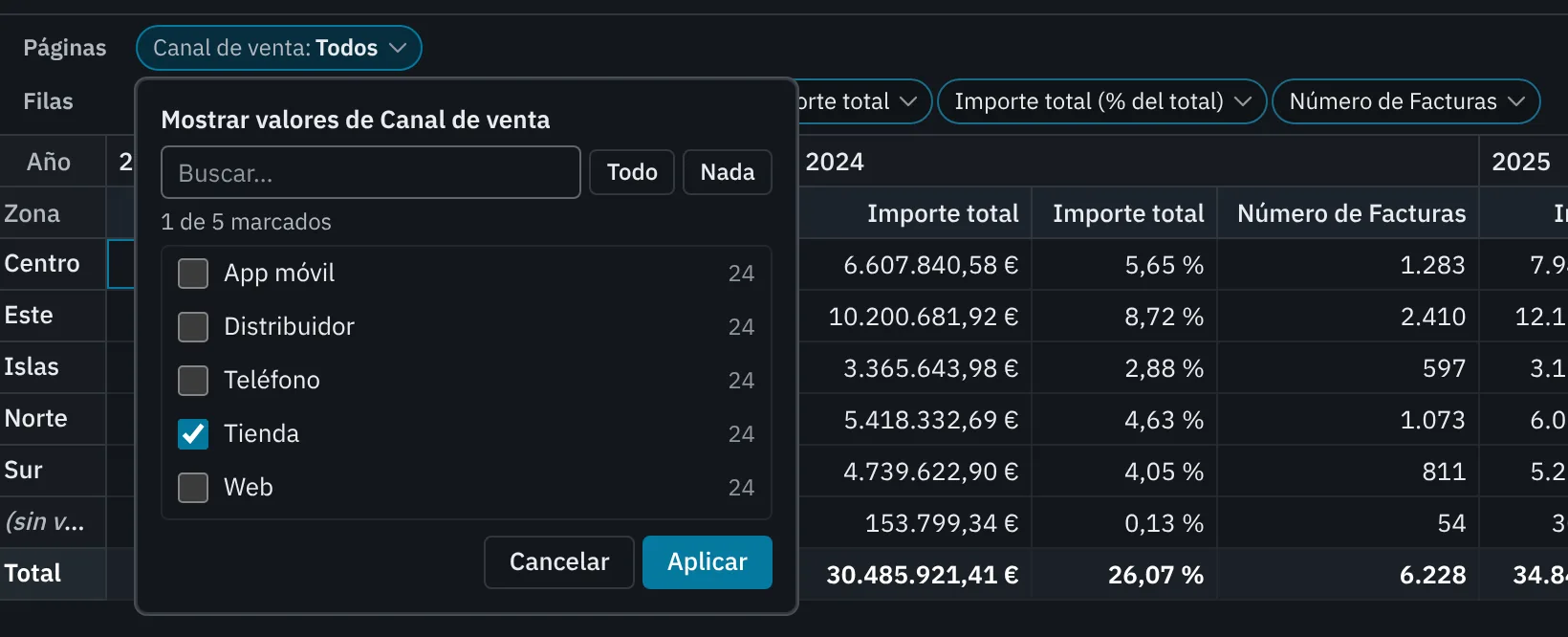The width and height of the screenshot is (1568, 637).
Task: Check the App móvil checkbox
Action: click(x=193, y=274)
